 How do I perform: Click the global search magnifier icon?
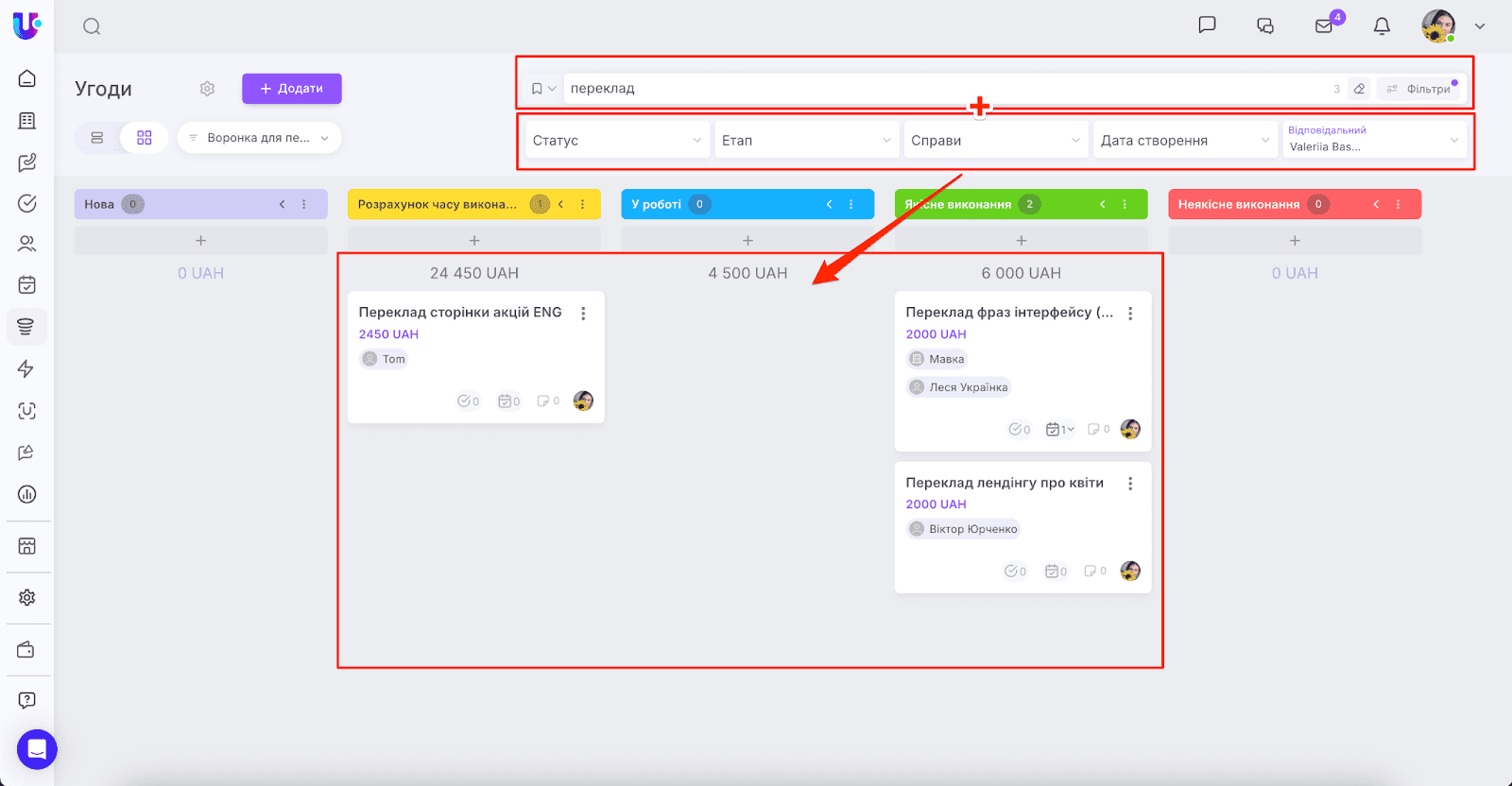pyautogui.click(x=92, y=26)
